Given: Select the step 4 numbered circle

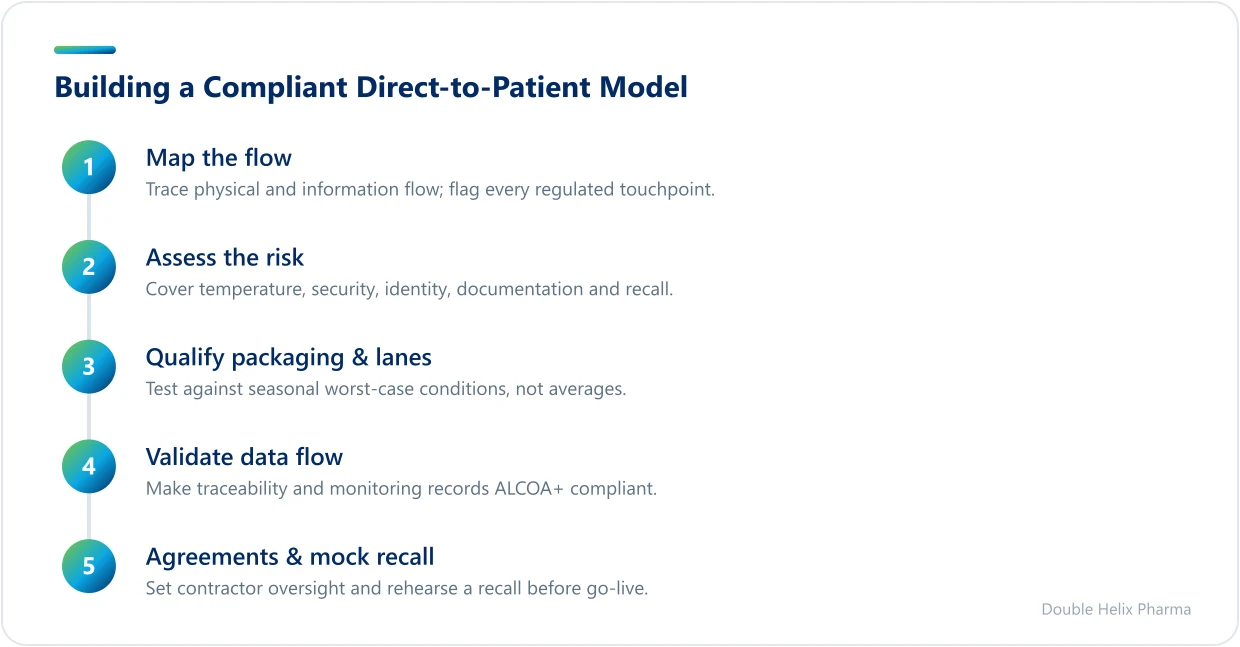Looking at the screenshot, I should pyautogui.click(x=89, y=467).
